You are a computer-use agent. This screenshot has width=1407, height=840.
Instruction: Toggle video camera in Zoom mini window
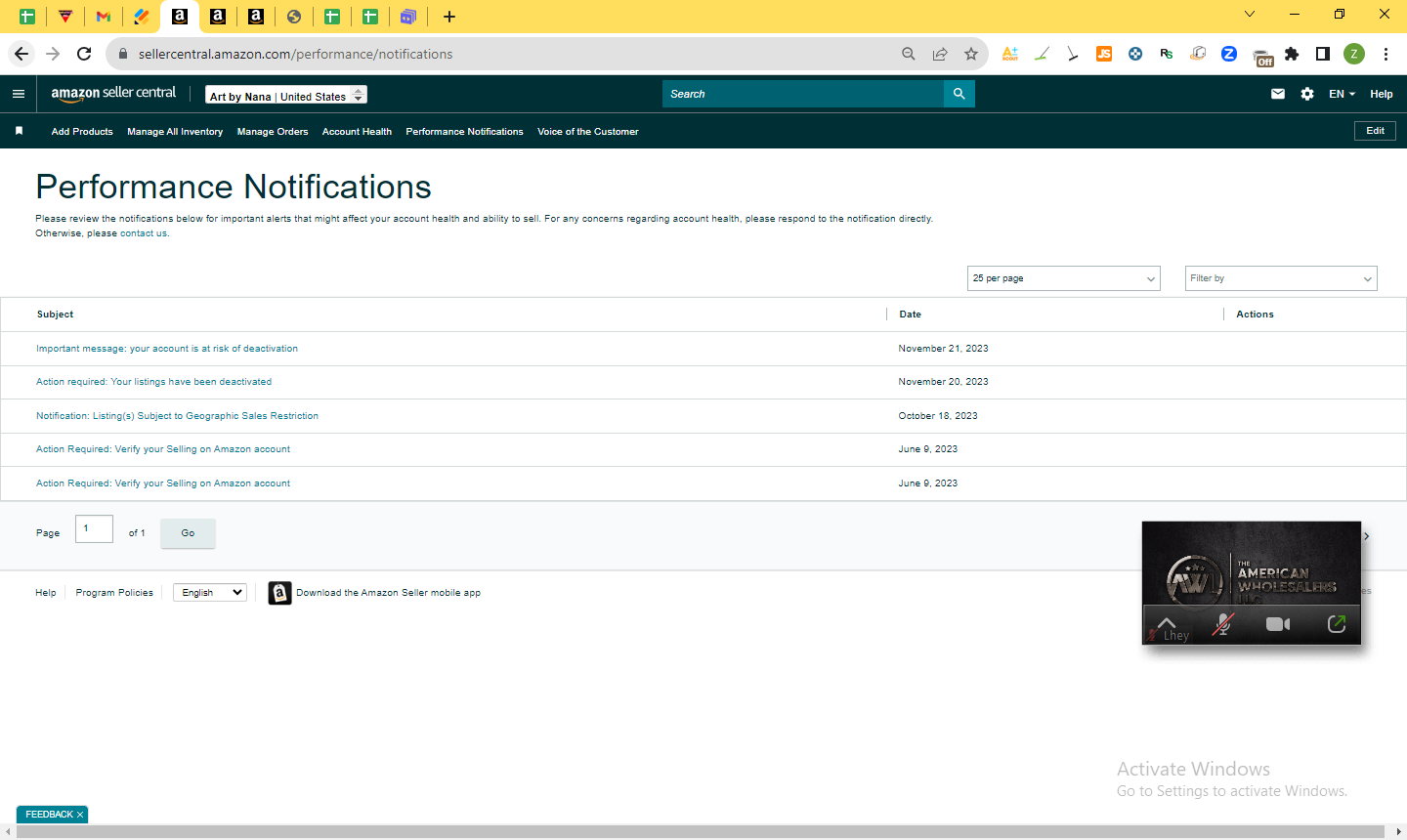click(1278, 624)
